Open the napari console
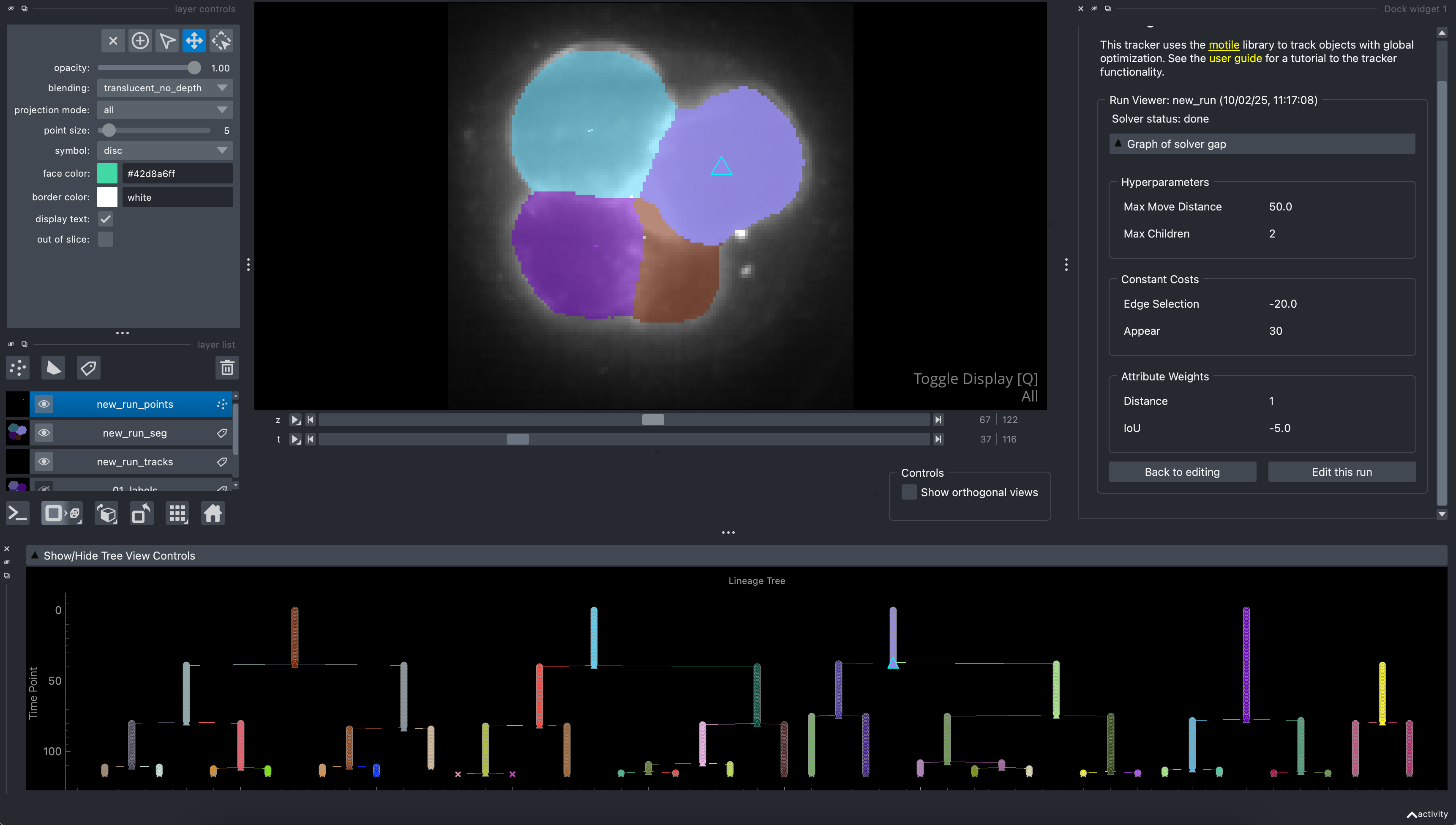The height and width of the screenshot is (825, 1456). coord(18,514)
